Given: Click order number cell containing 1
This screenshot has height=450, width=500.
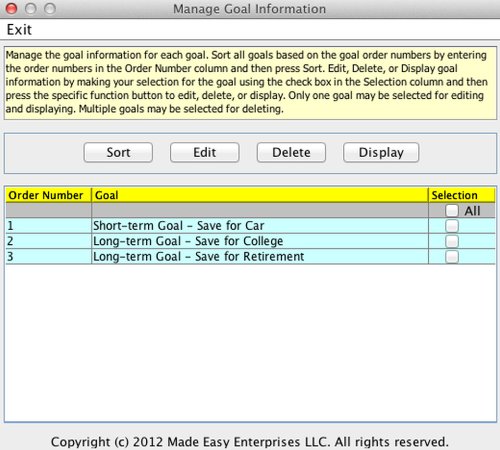Looking at the screenshot, I should [x=49, y=226].
